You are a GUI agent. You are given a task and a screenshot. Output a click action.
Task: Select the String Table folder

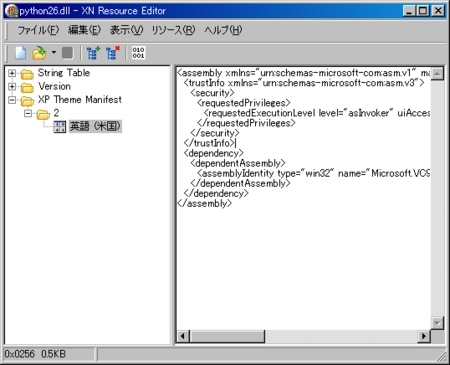(x=64, y=73)
